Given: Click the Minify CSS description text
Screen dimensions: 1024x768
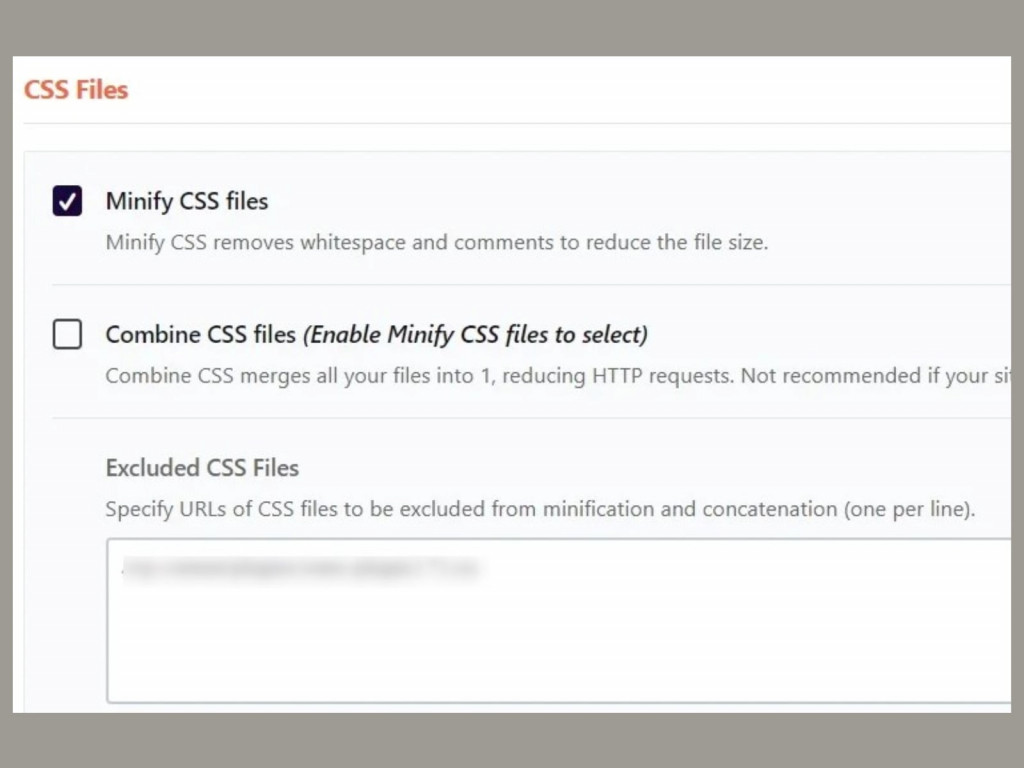Looking at the screenshot, I should 437,242.
